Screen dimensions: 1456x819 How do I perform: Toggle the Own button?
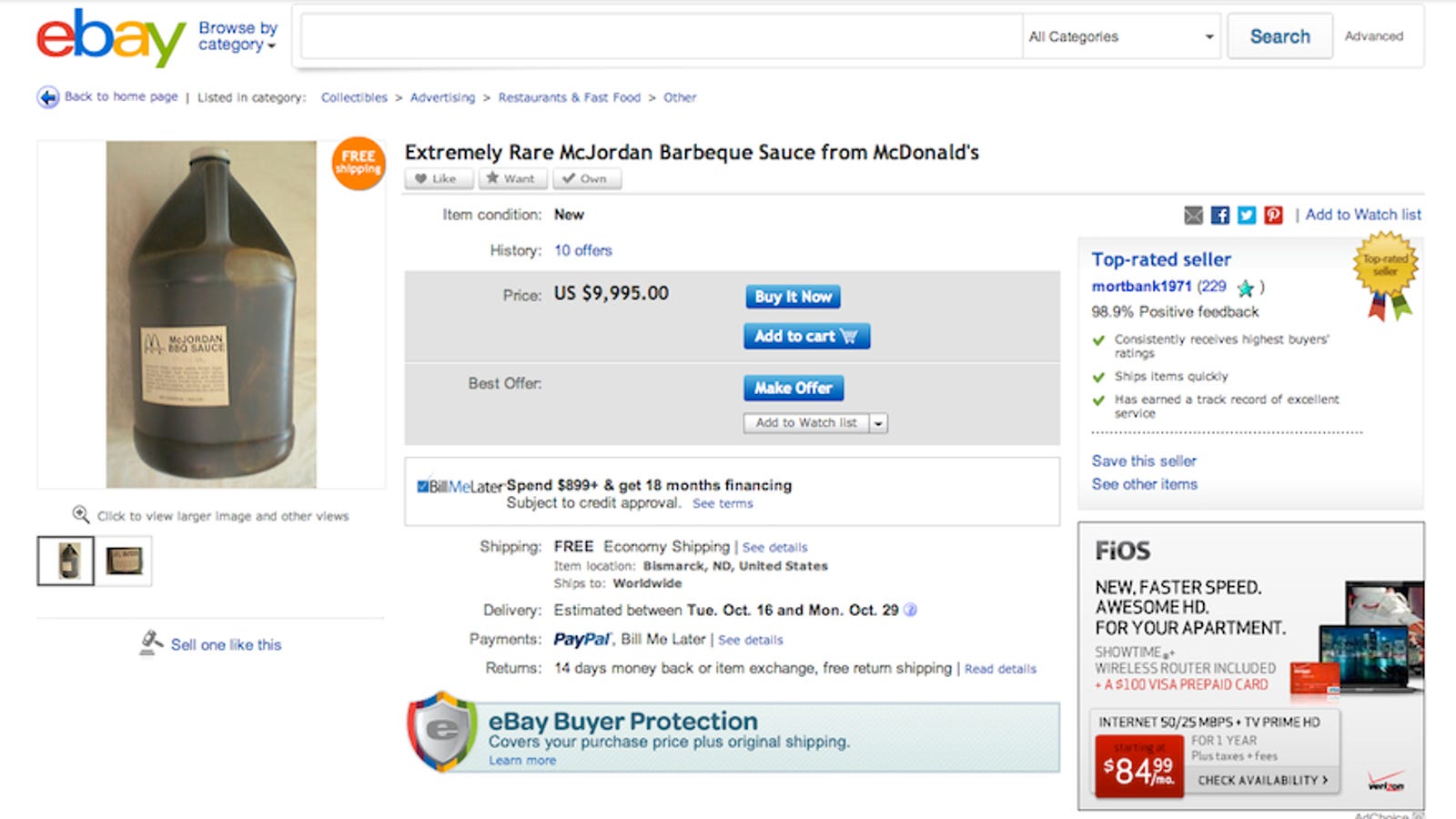pyautogui.click(x=586, y=178)
